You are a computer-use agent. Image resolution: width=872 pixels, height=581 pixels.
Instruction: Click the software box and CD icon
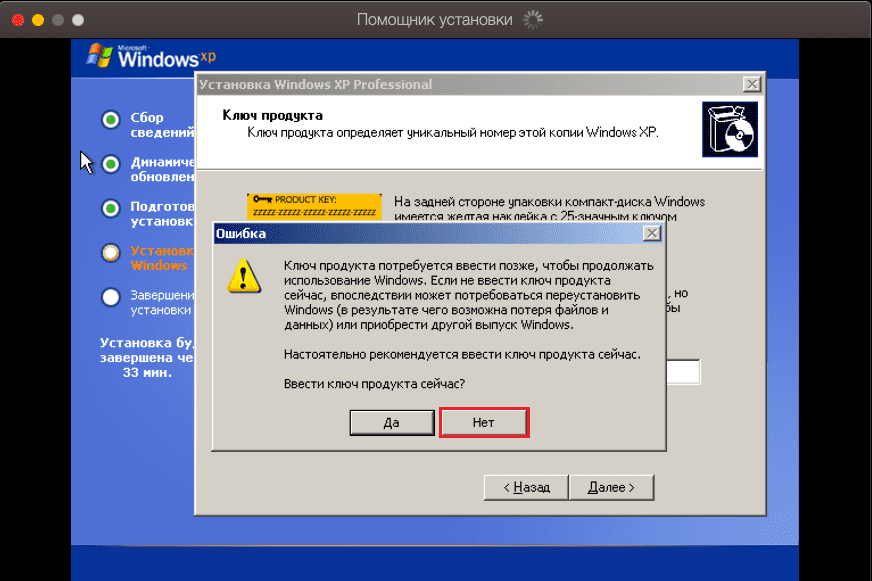click(730, 129)
